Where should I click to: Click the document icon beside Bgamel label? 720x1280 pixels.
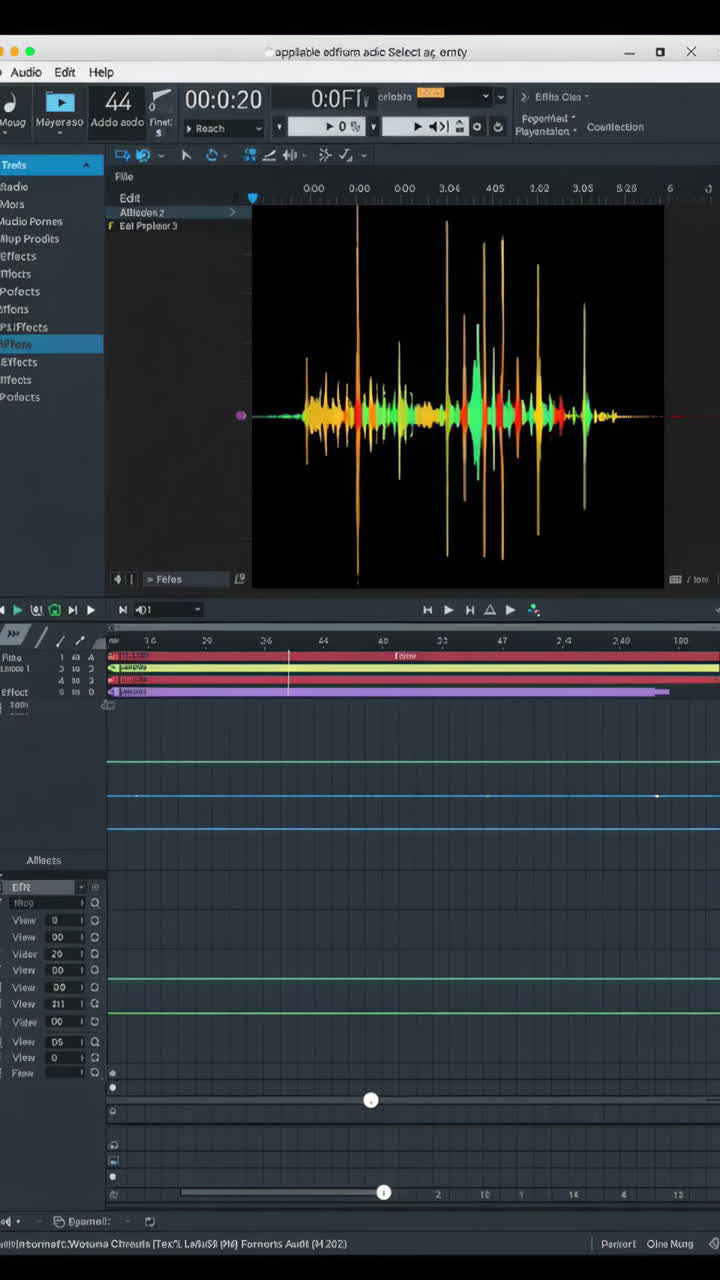(59, 1221)
